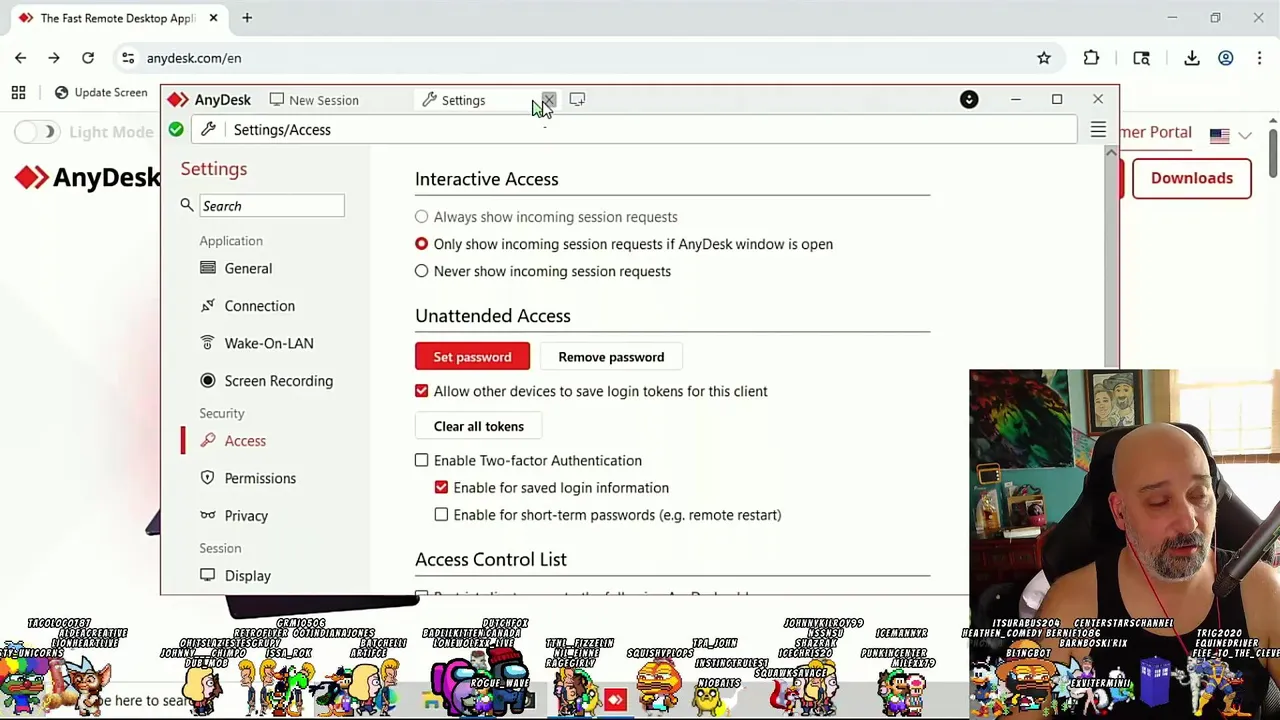1280x720 pixels.
Task: Click the AnyDesk settings vertical scrollbar
Action: point(1111,262)
